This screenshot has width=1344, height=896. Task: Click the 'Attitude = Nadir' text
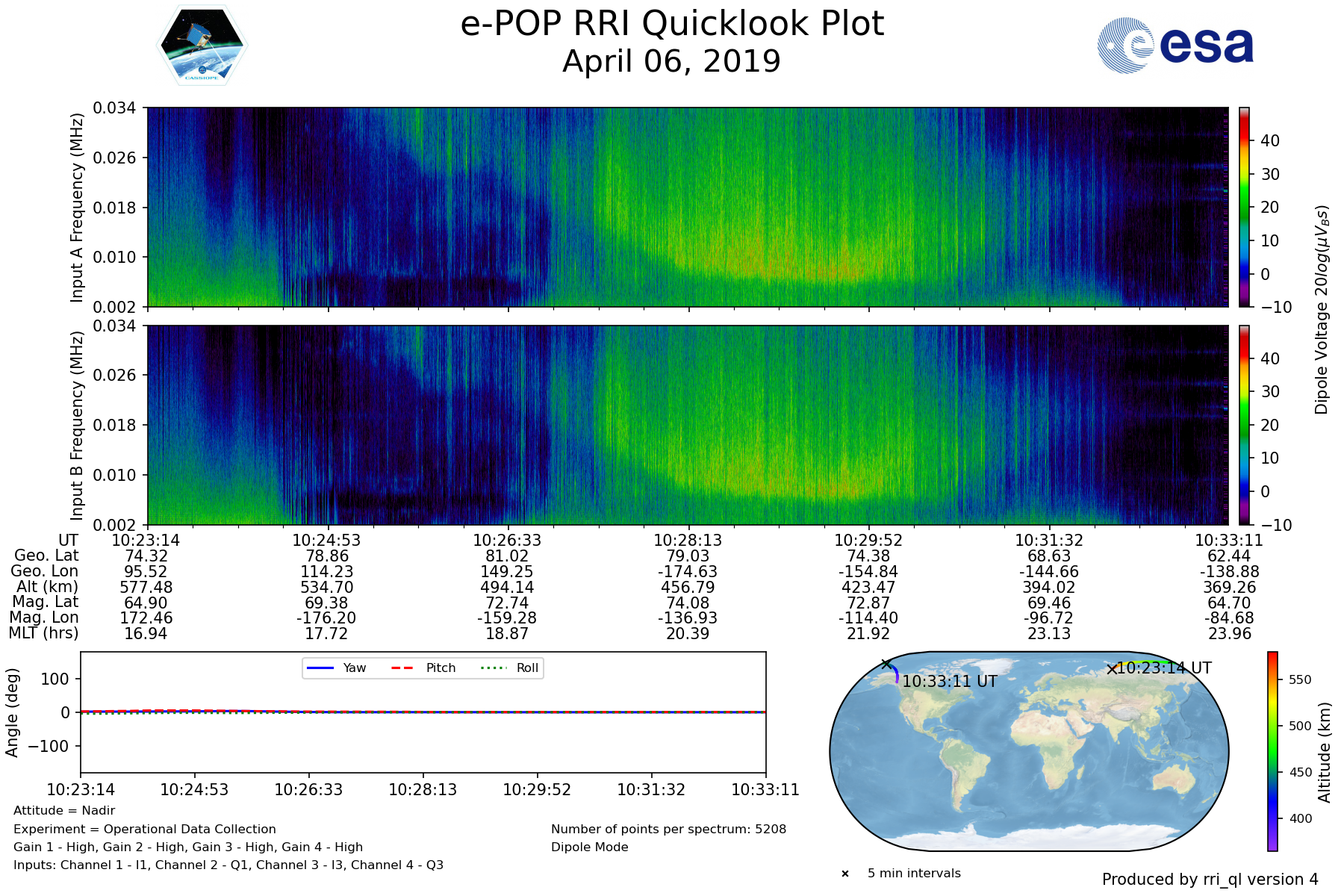tap(64, 811)
